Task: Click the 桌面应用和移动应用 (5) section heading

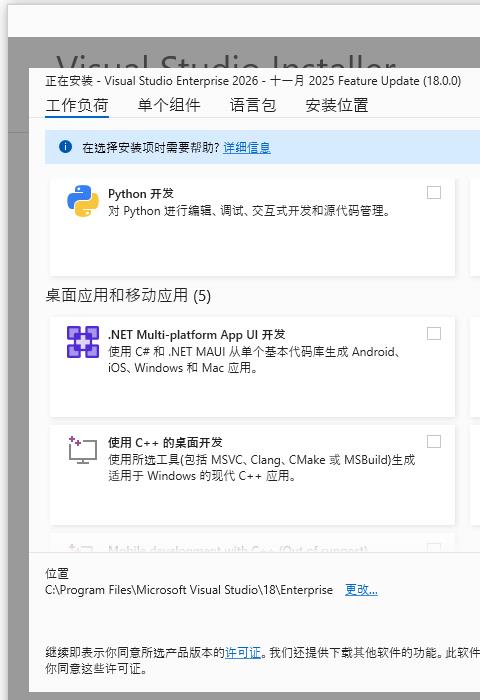Action: tap(128, 295)
